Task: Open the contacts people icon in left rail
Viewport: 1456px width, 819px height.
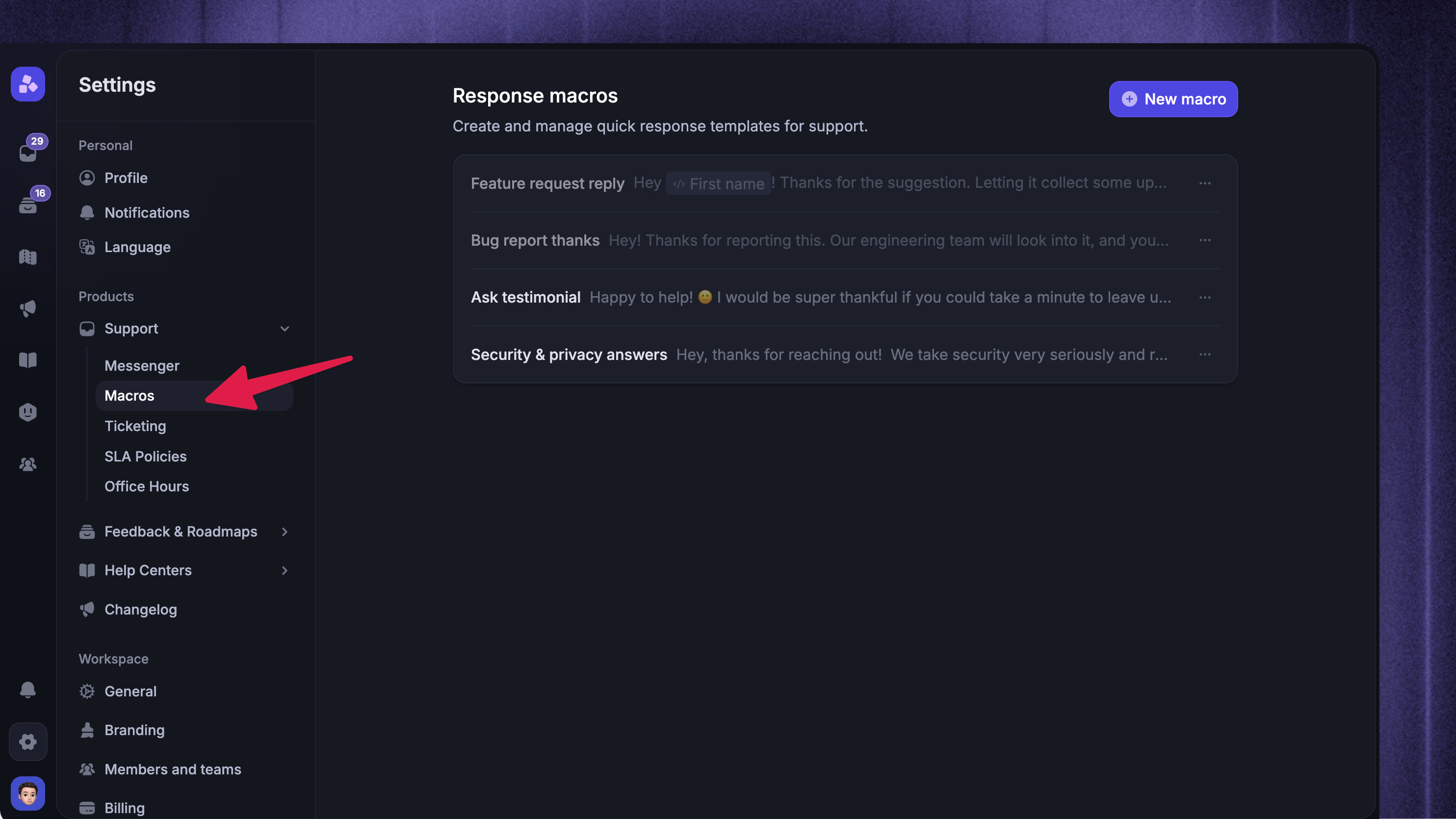Action: [27, 464]
